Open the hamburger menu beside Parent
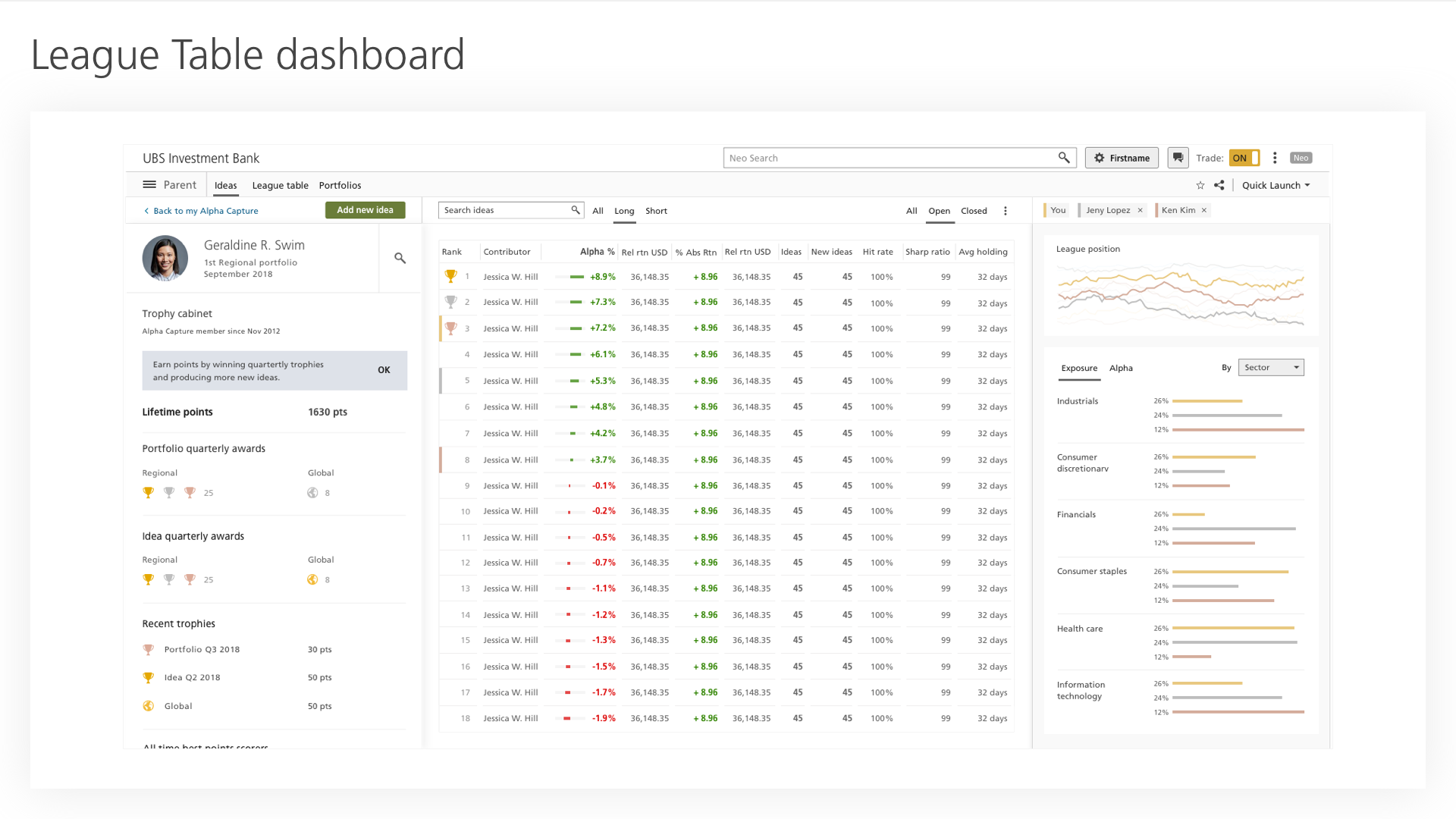 (x=149, y=185)
